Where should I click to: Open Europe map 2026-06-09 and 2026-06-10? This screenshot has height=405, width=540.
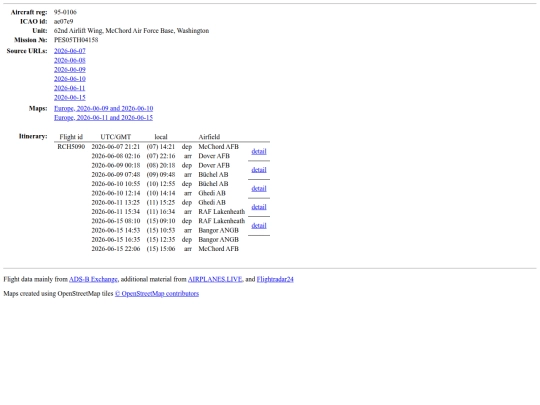click(103, 108)
